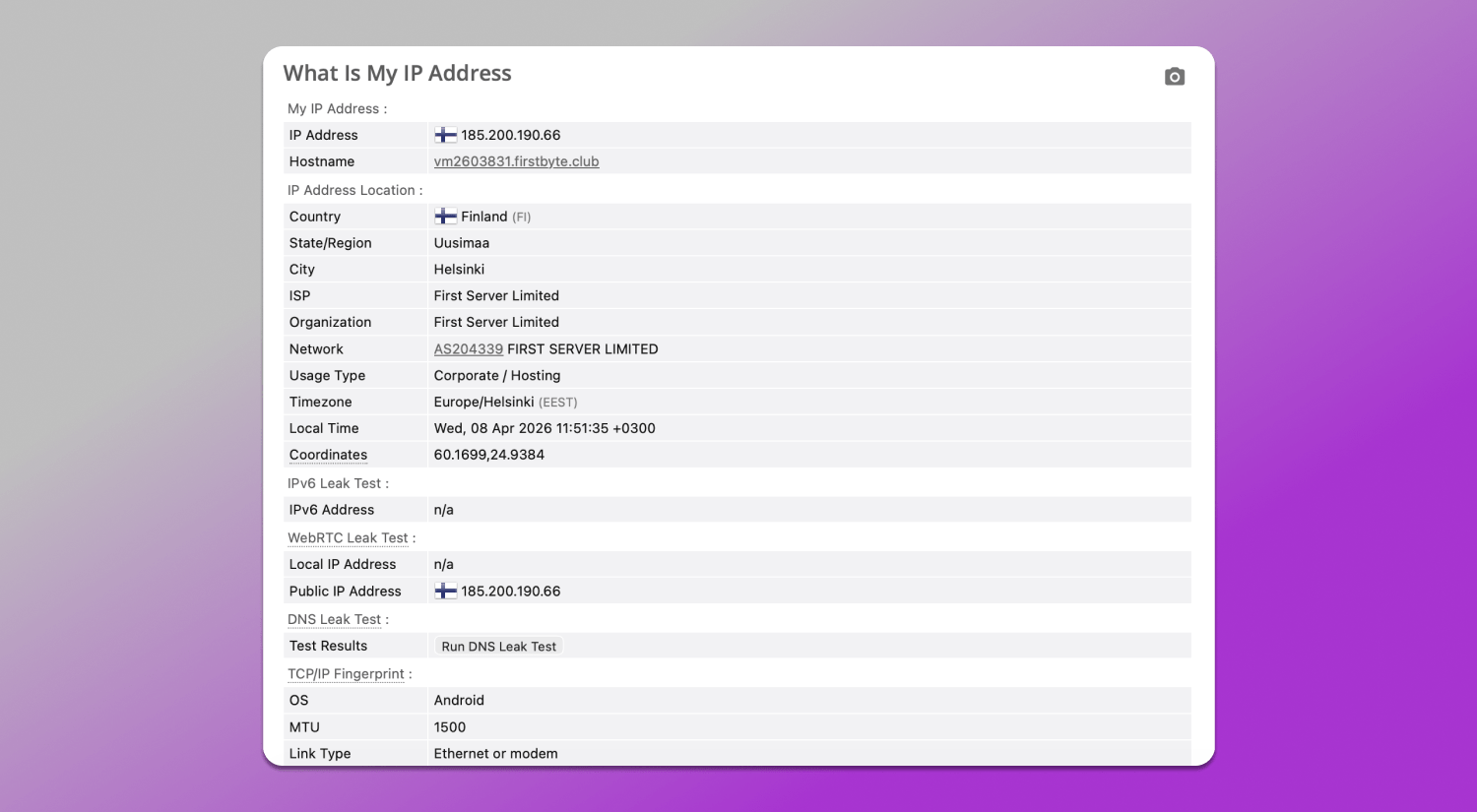The image size is (1477, 812).
Task: Click the Helsinki city value
Action: coord(459,270)
